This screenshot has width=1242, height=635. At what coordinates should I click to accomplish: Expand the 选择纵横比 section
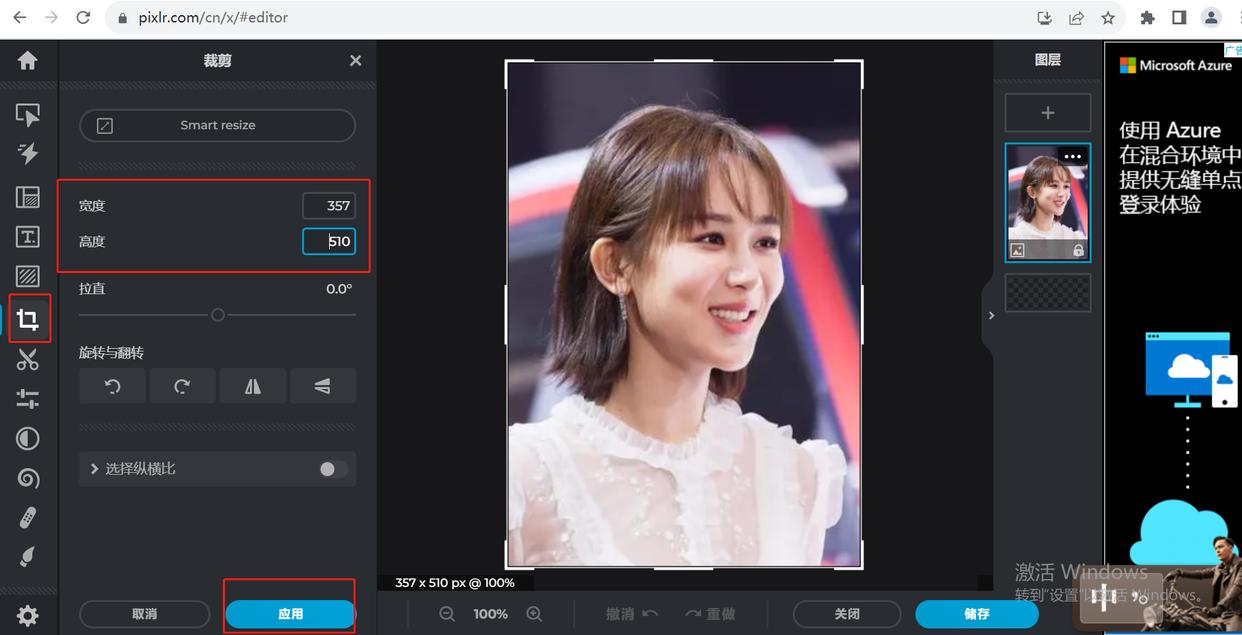(x=96, y=468)
